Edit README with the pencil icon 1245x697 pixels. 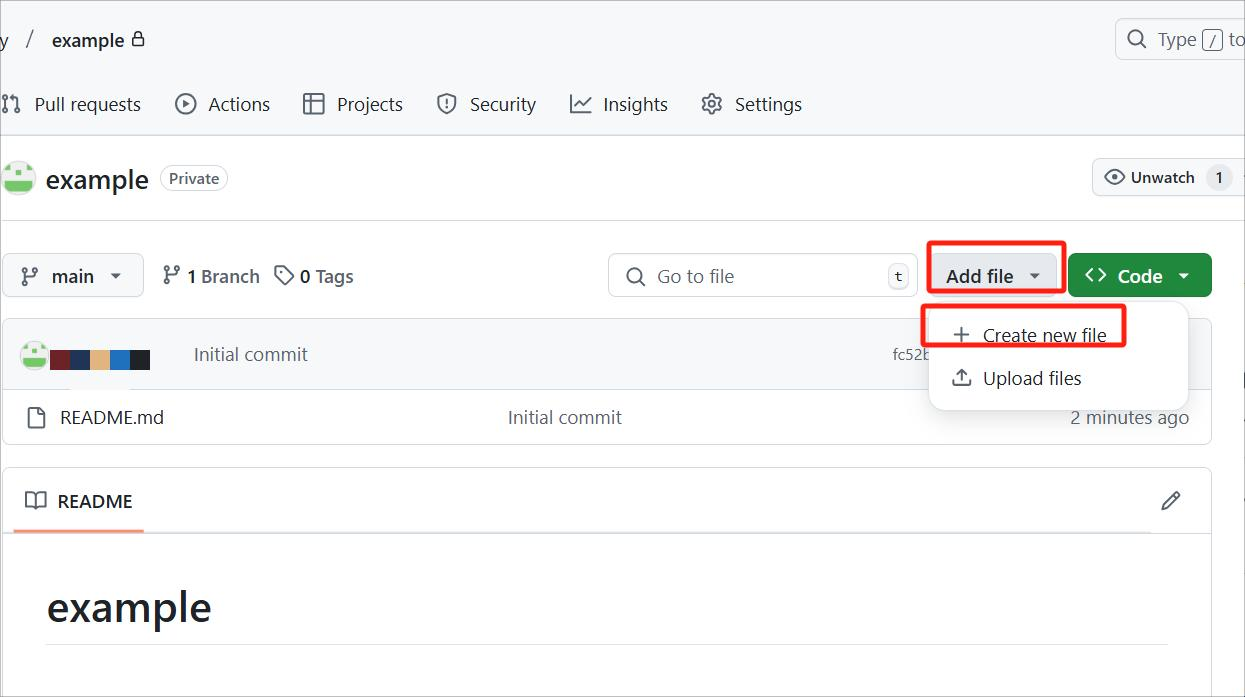1171,500
